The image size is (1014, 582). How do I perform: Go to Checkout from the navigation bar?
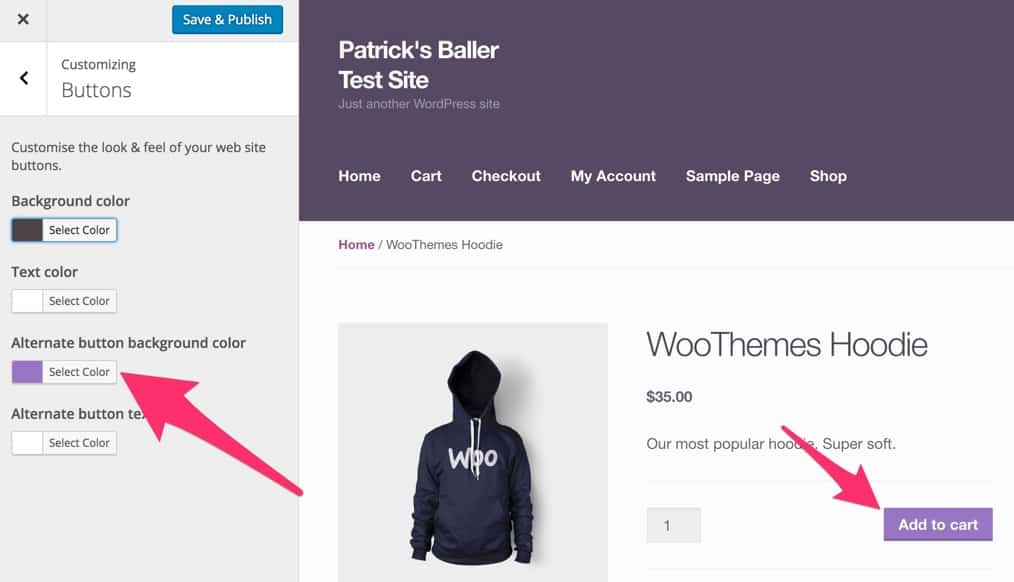pyautogui.click(x=506, y=176)
